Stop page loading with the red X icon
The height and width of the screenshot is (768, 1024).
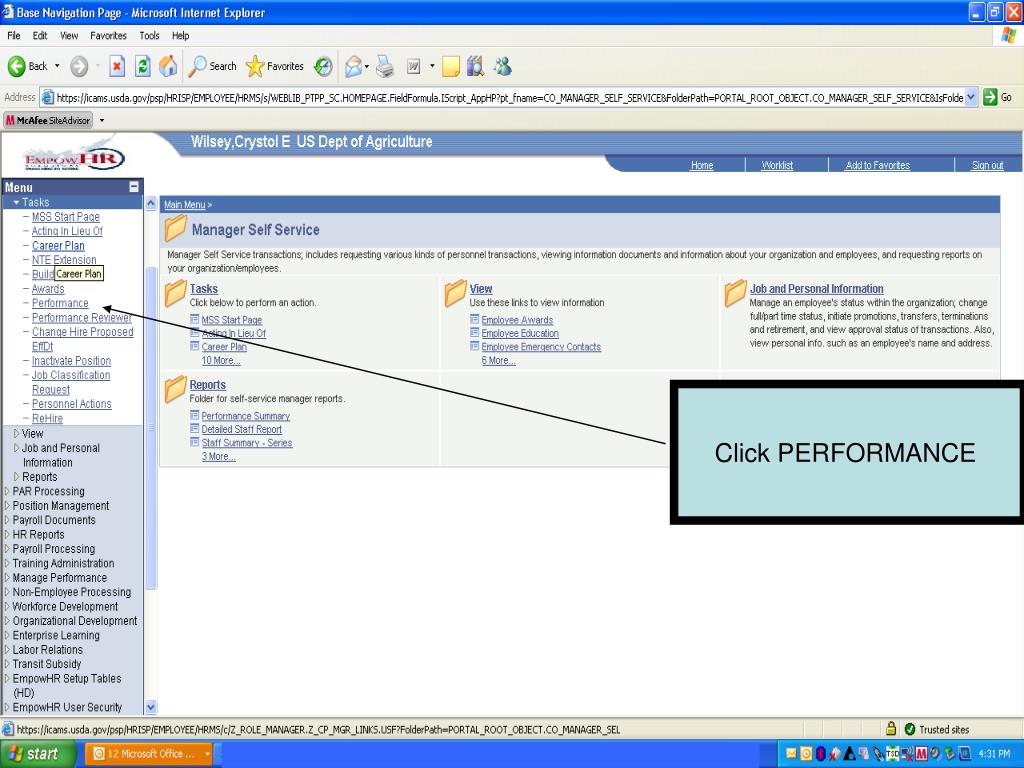point(117,66)
